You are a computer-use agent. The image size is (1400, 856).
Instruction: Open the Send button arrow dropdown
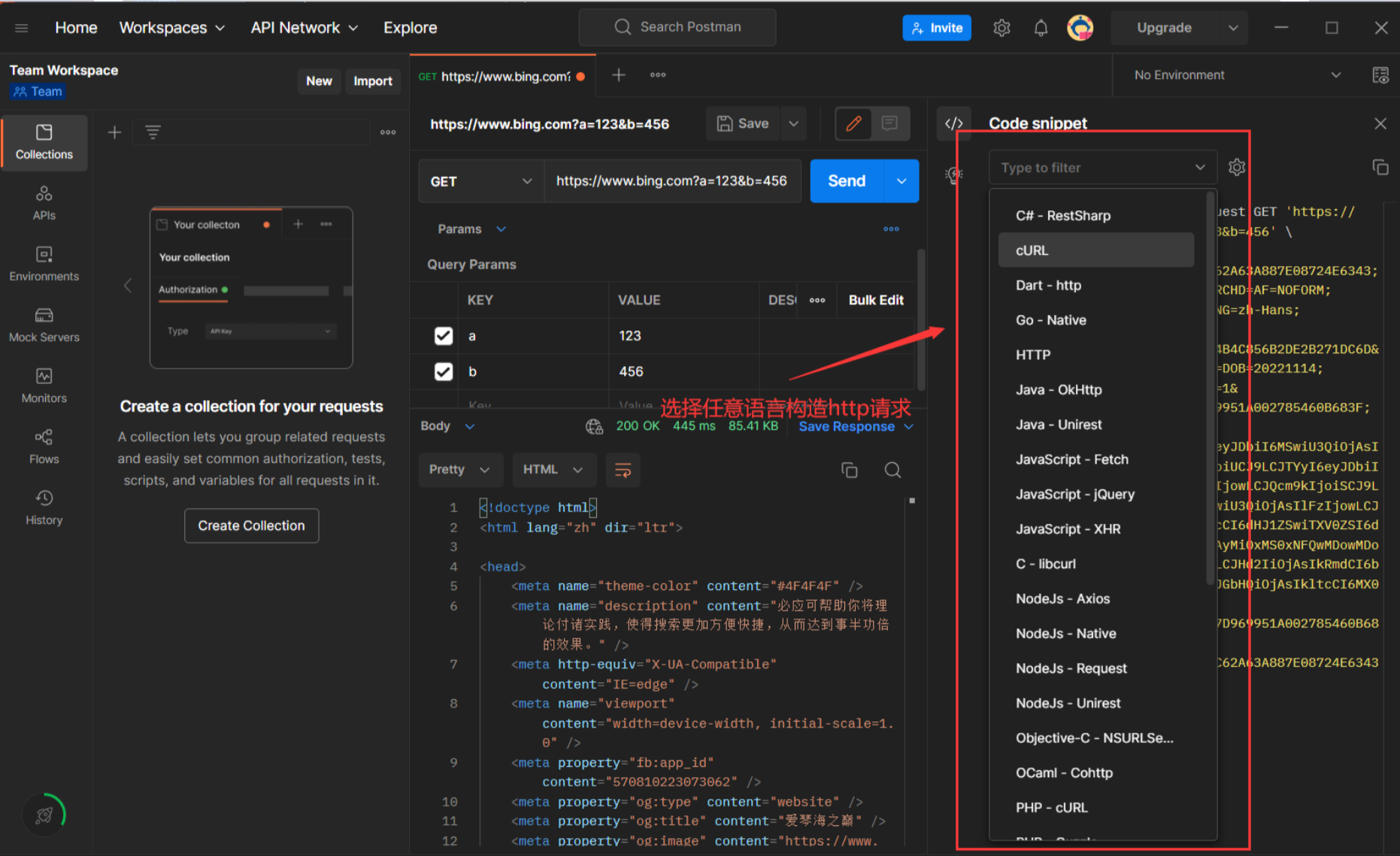[902, 181]
